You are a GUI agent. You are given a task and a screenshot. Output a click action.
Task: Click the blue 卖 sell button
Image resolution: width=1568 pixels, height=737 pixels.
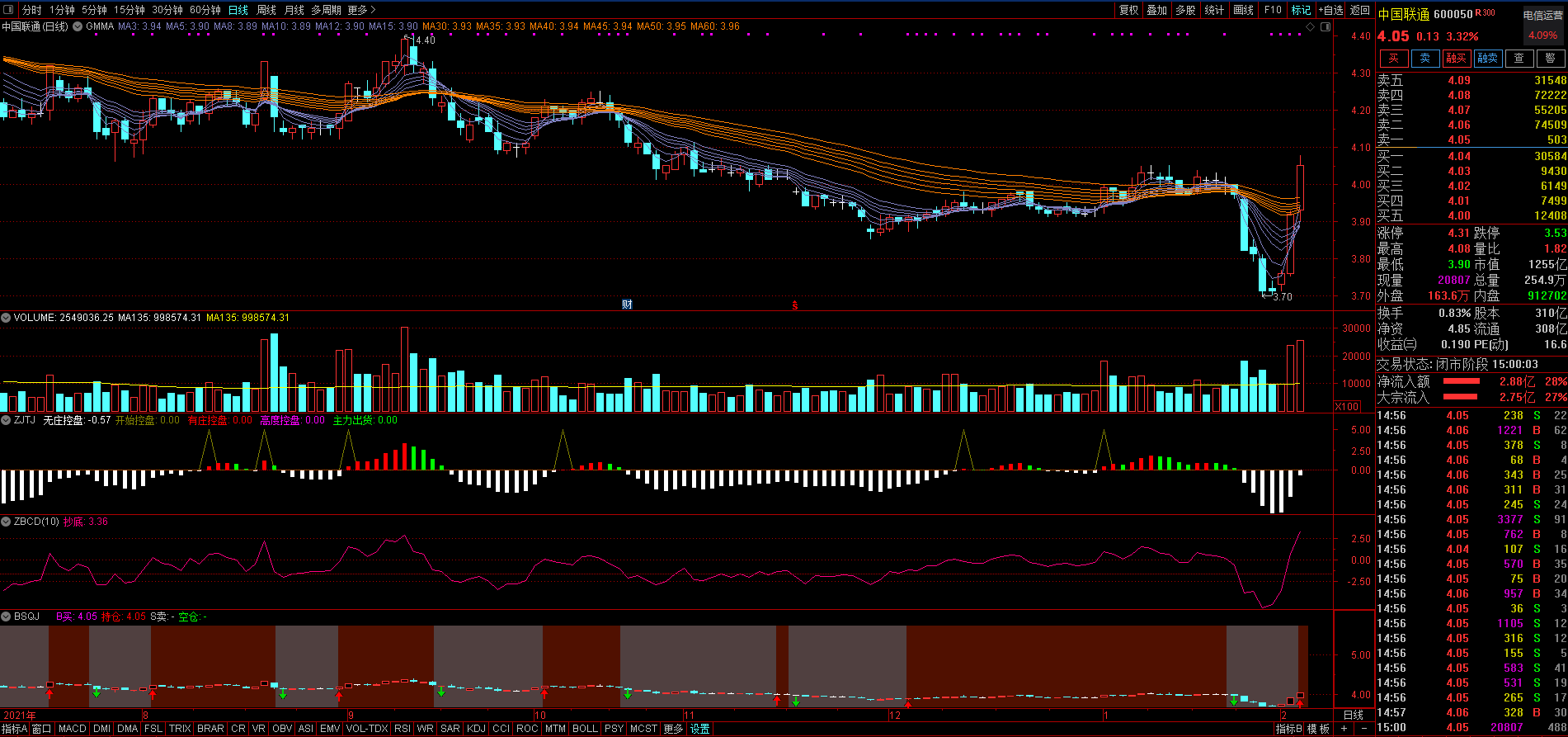coord(1424,58)
